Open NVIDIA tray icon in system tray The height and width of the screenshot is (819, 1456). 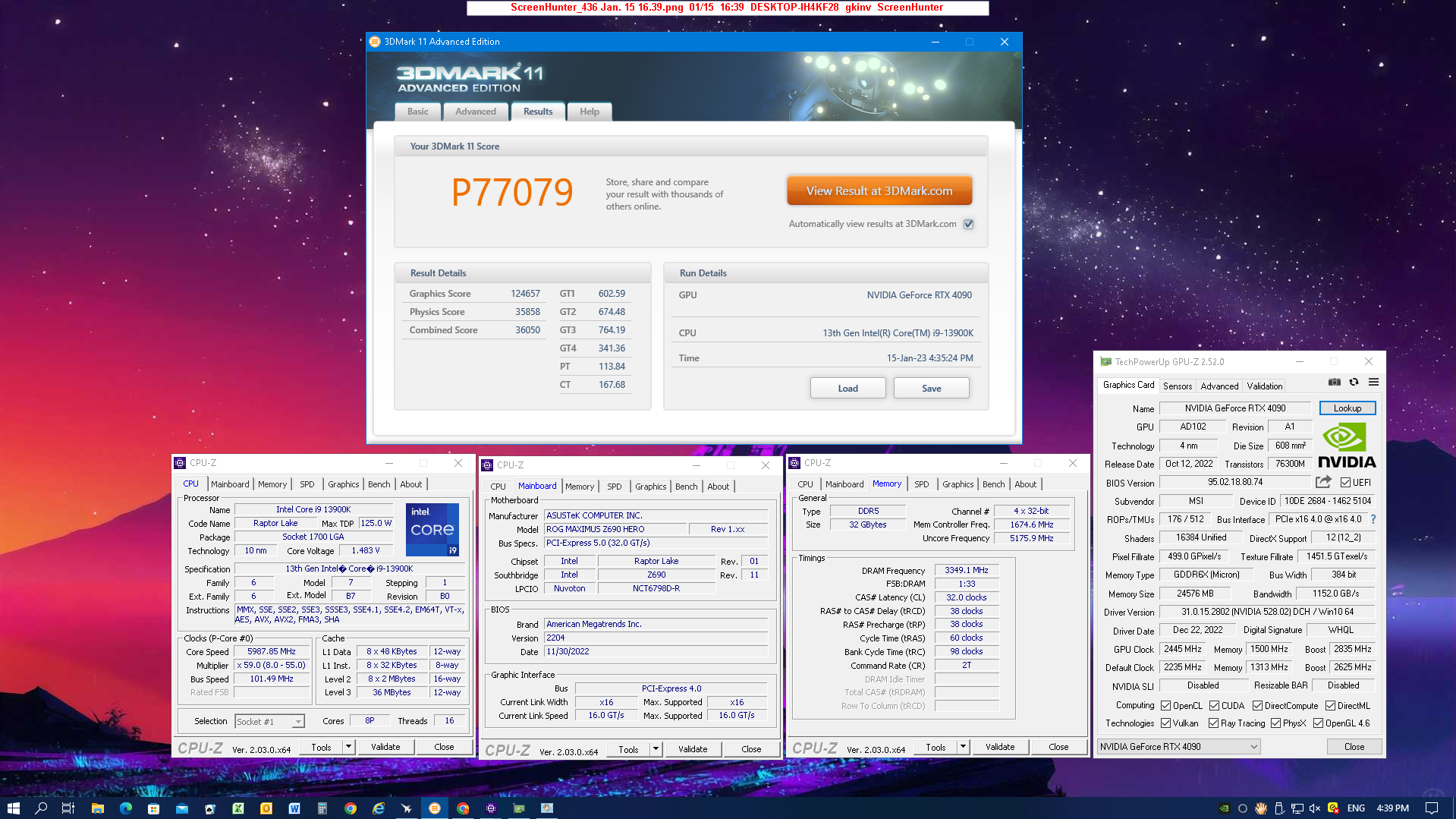point(1224,808)
